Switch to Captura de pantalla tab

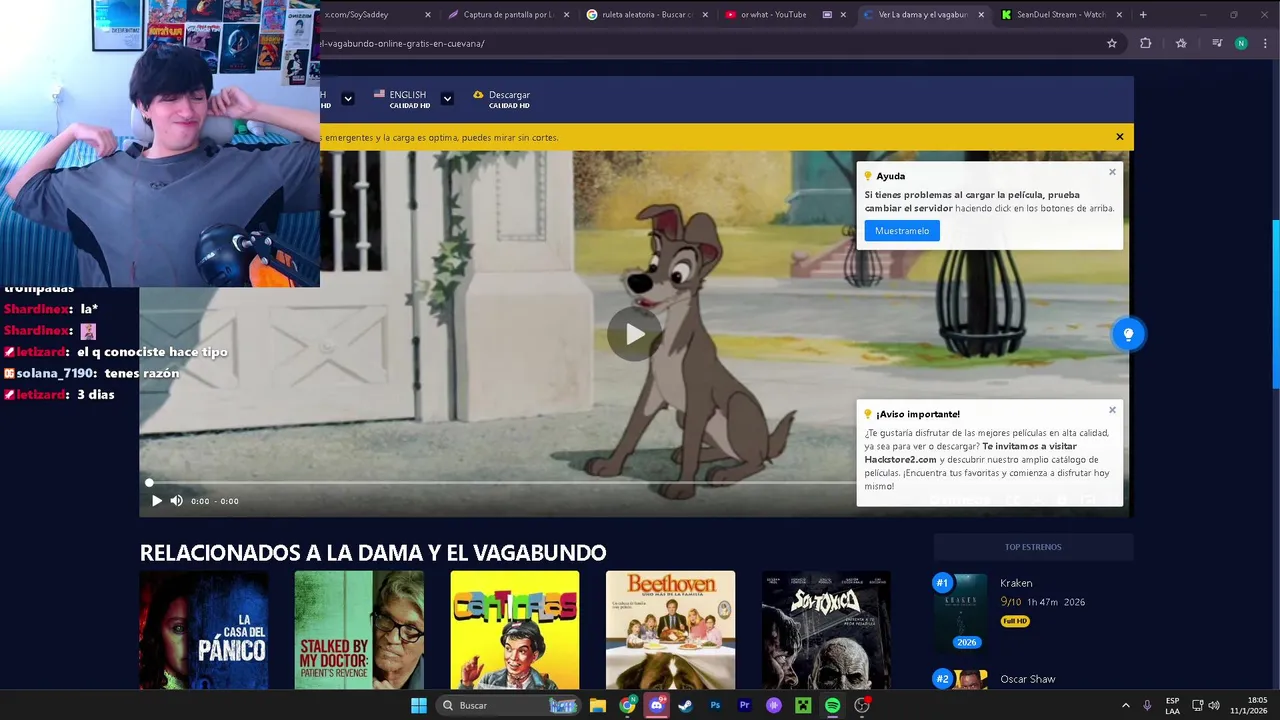pos(508,15)
